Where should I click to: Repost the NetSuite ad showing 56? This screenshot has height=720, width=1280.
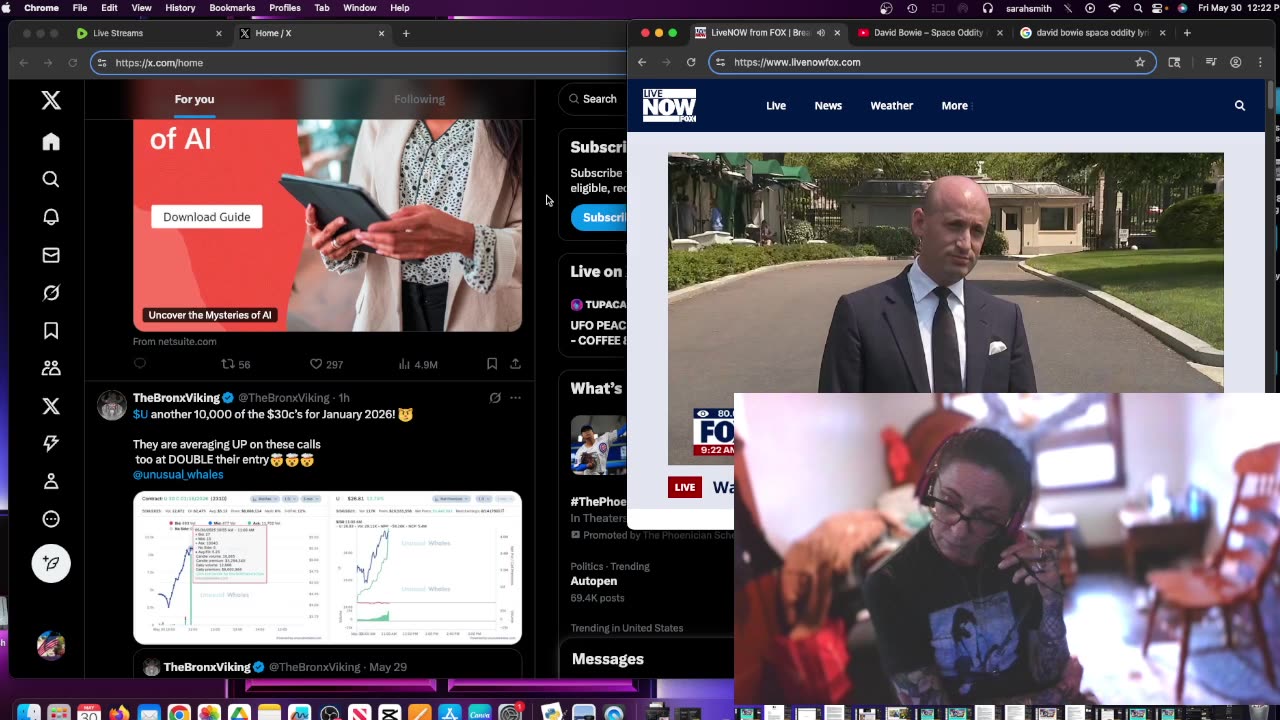(x=236, y=364)
